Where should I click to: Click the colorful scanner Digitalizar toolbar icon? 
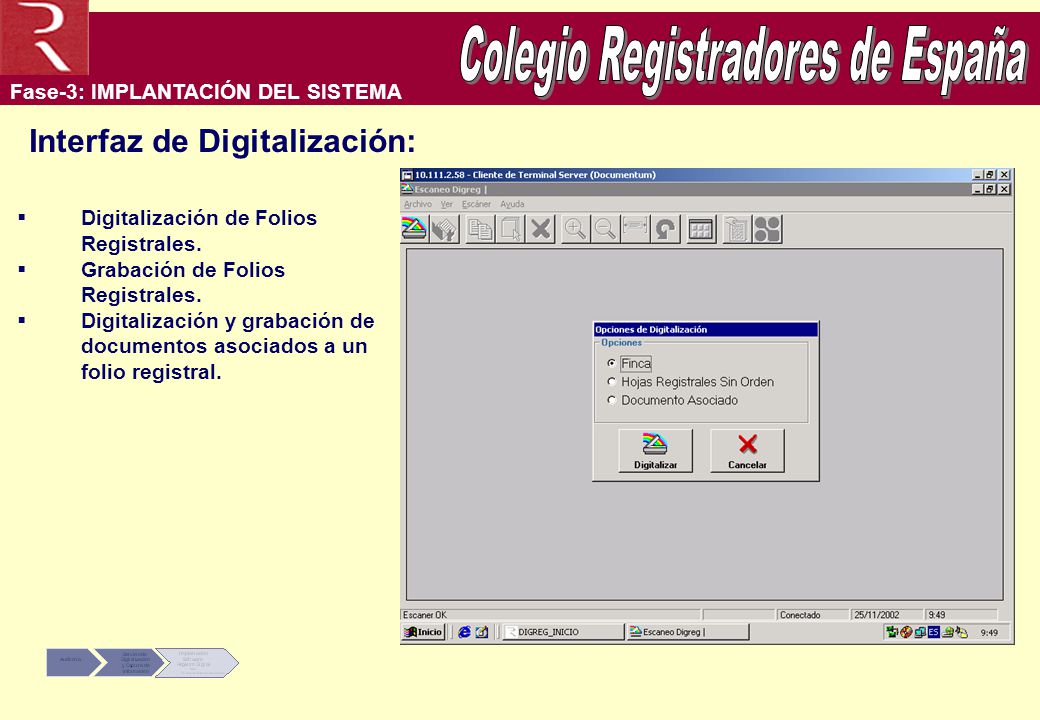415,229
